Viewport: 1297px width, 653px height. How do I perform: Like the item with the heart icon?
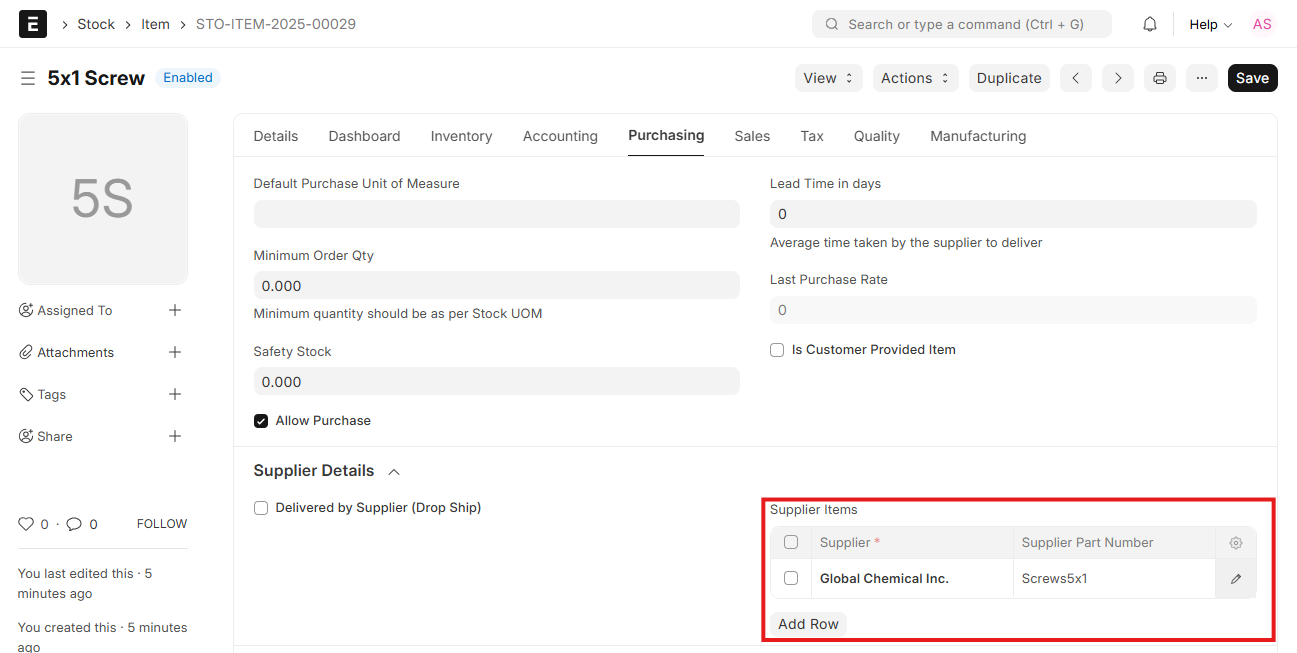click(x=27, y=523)
